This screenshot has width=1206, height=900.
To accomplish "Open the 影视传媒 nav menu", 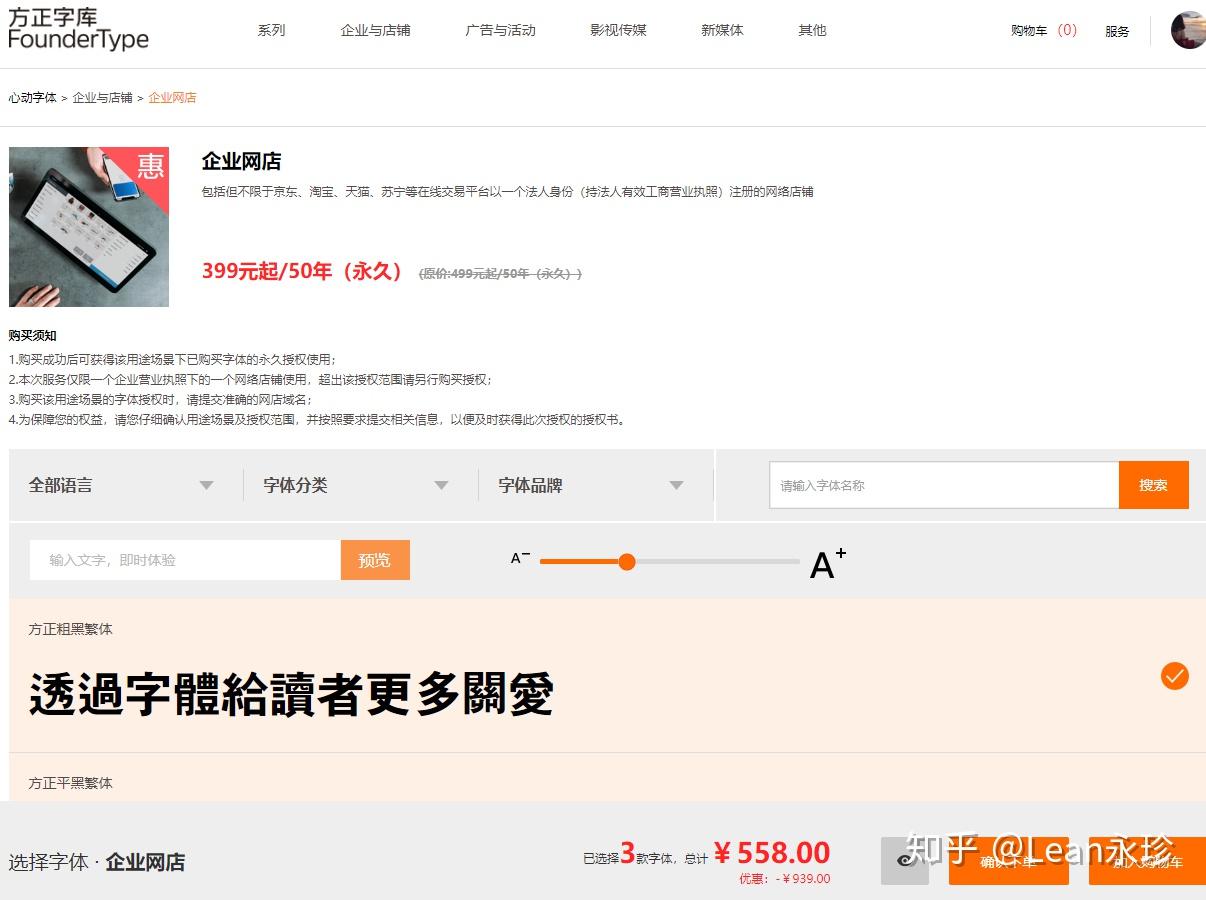I will (618, 30).
